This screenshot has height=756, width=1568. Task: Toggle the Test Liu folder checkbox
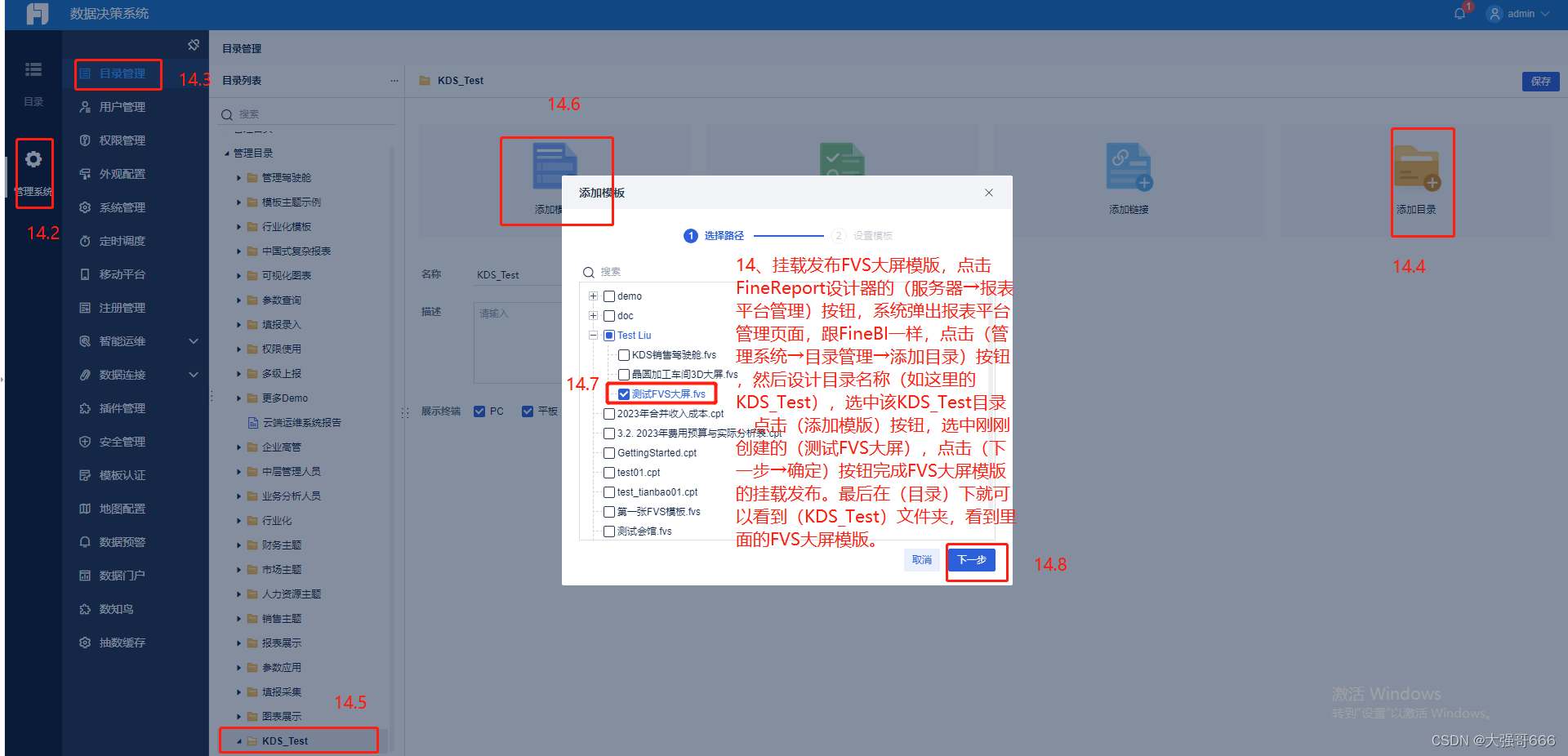[x=609, y=336]
